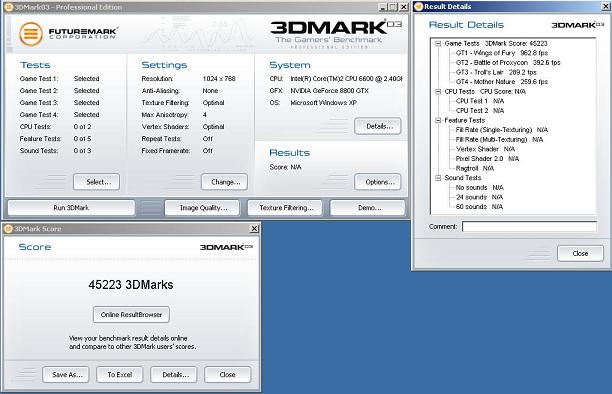
Task: Click Save As... in Score window
Action: 66,374
